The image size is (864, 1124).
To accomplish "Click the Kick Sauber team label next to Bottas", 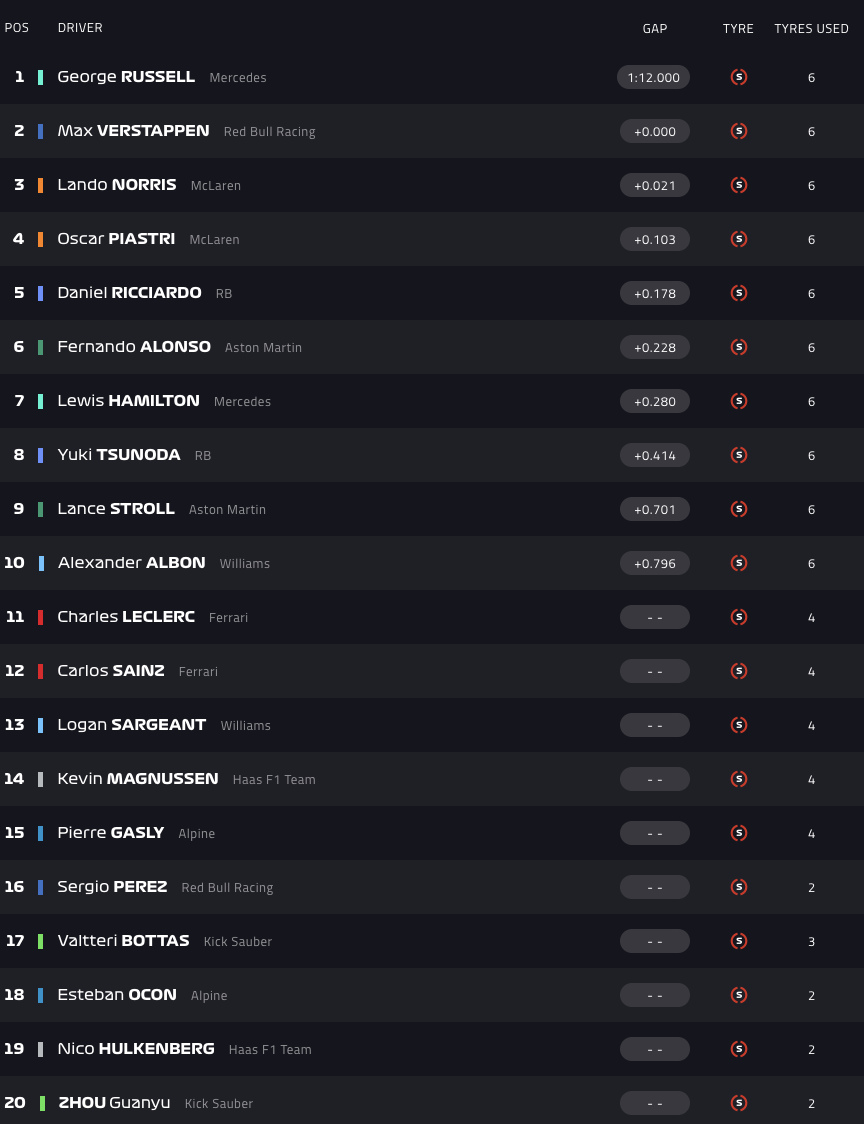I will pos(237,942).
